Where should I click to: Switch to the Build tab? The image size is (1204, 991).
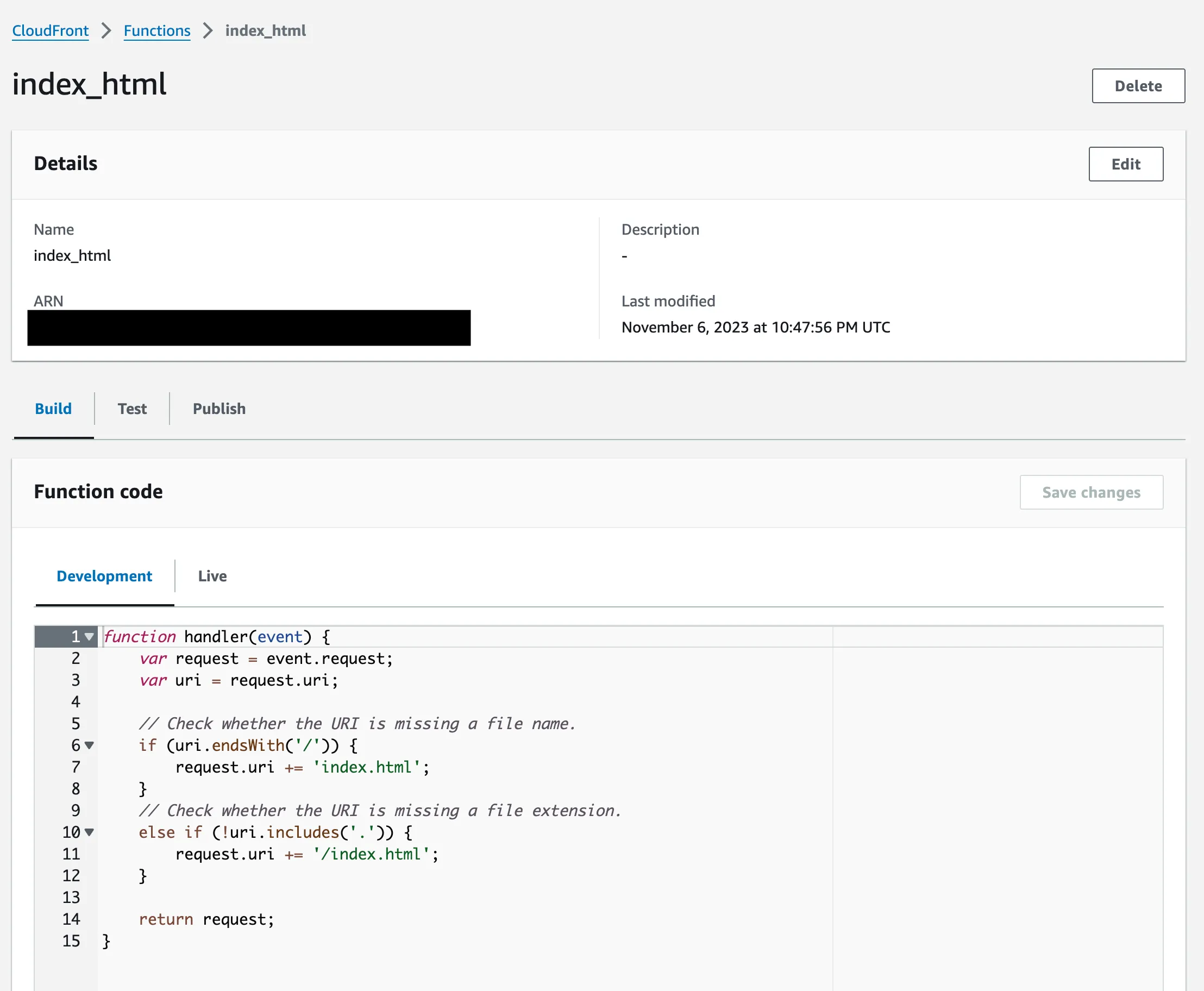point(53,409)
